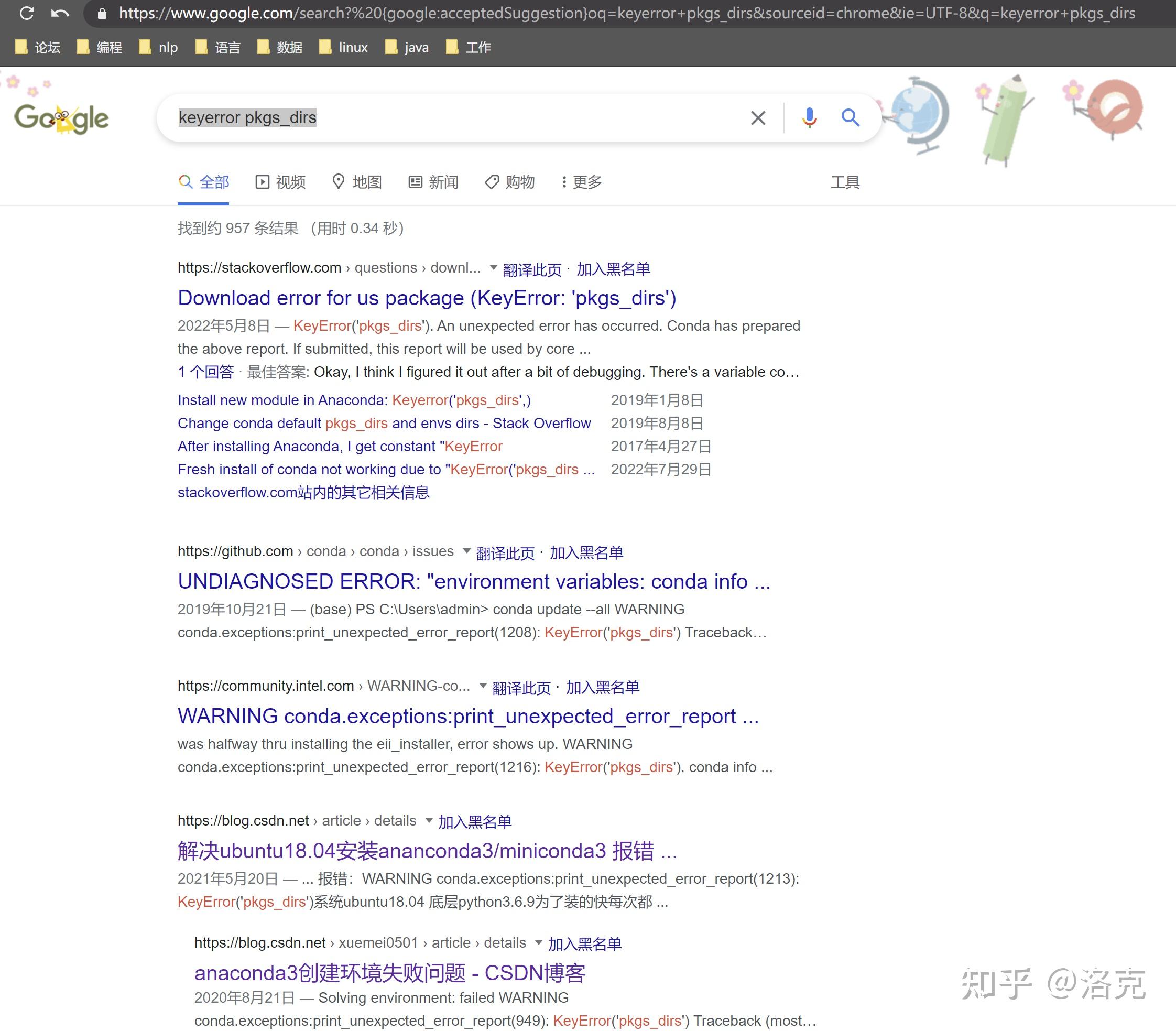Switch to the 视频 results tab
This screenshot has width=1176, height=1031.
[280, 182]
